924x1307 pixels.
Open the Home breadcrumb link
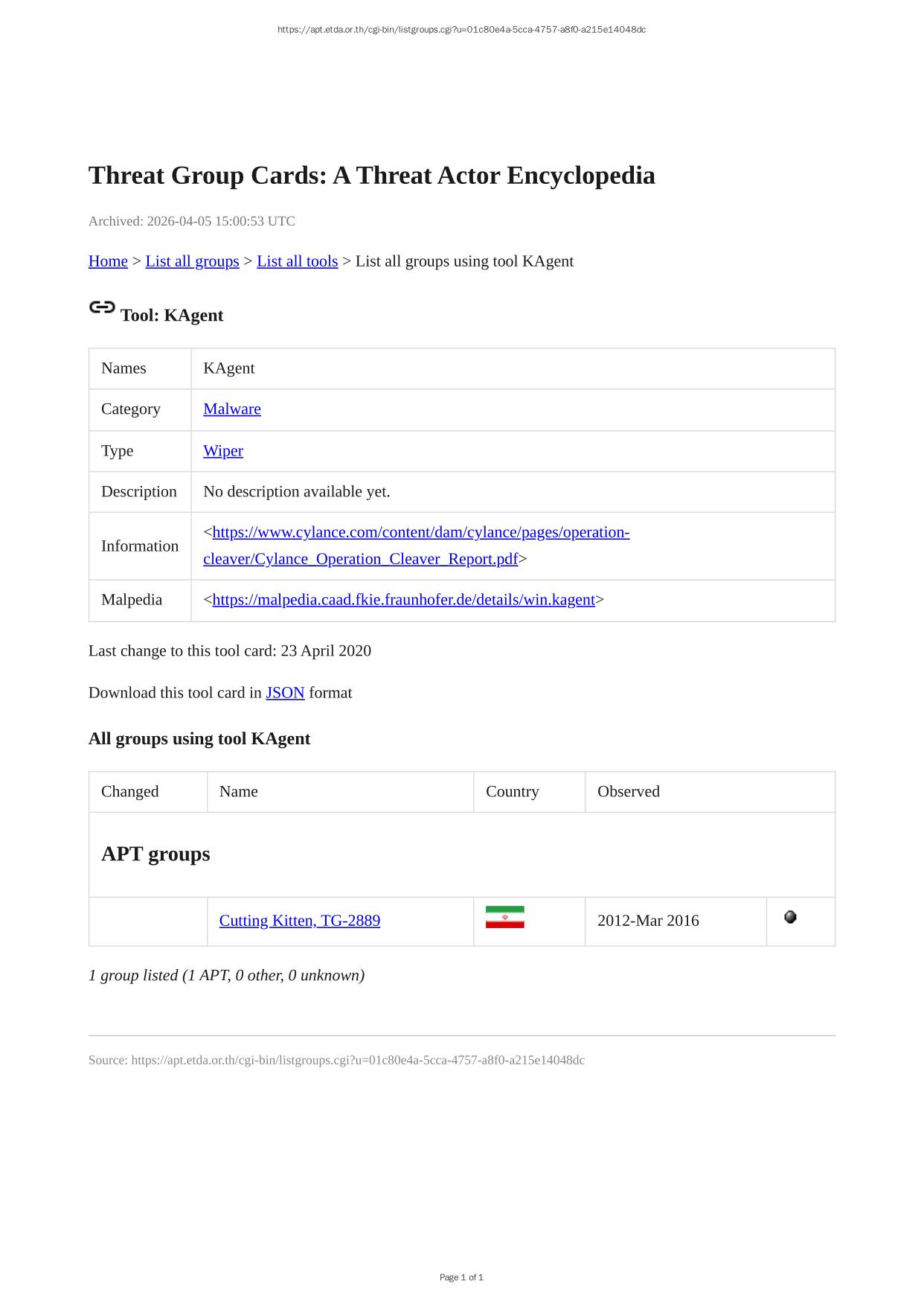(108, 261)
